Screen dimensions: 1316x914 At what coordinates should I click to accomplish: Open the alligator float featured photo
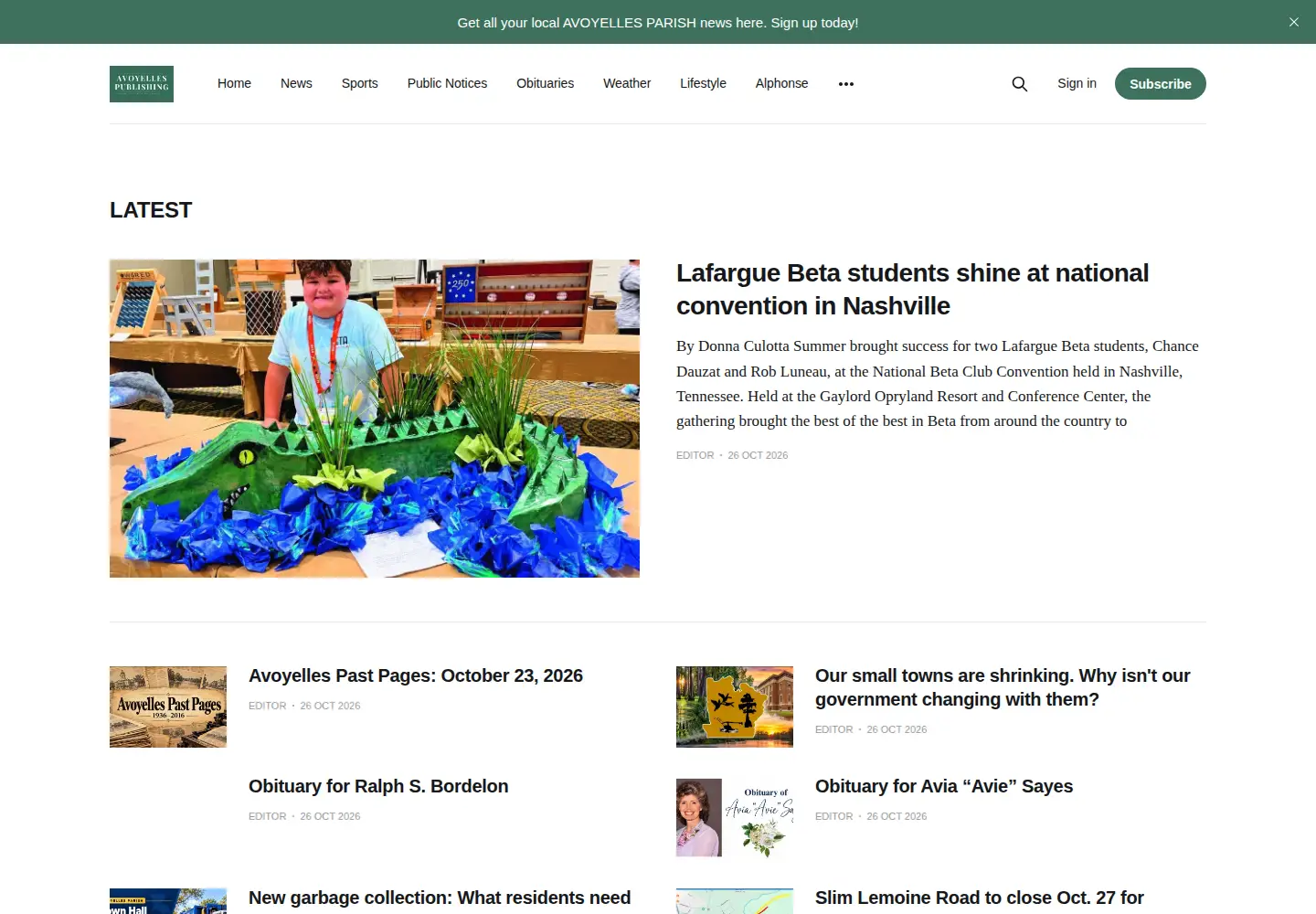click(375, 419)
